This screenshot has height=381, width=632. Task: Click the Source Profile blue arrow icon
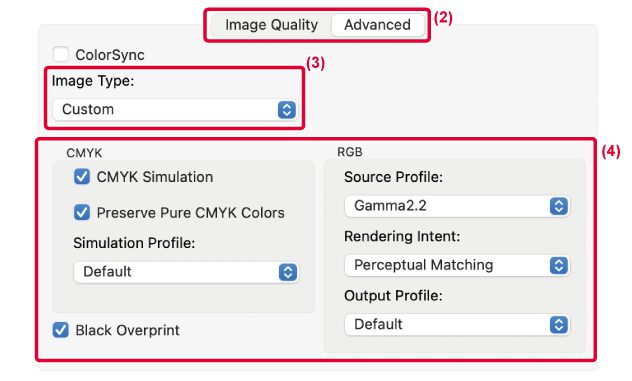[x=559, y=206]
